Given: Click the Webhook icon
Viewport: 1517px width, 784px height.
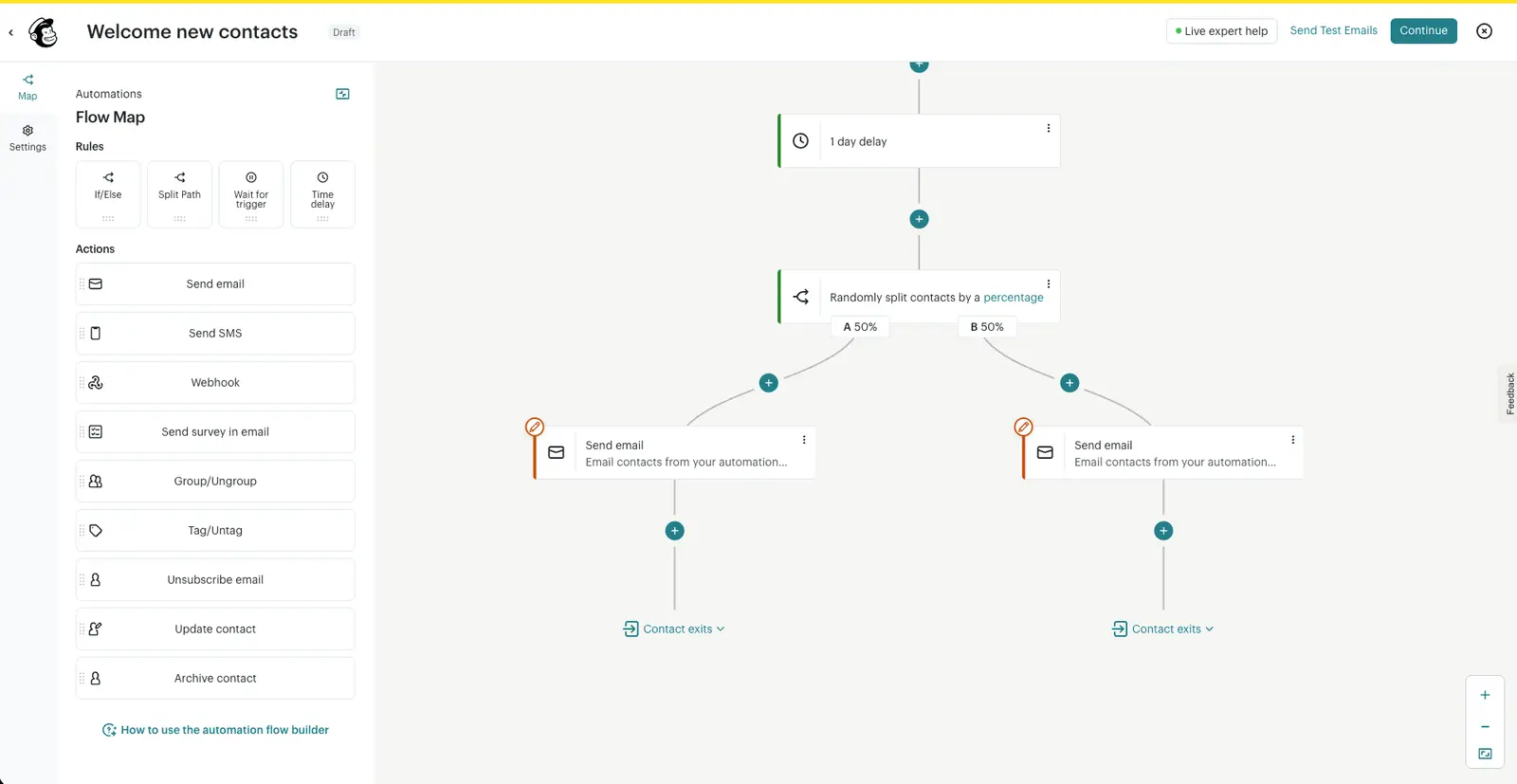Looking at the screenshot, I should (x=95, y=382).
